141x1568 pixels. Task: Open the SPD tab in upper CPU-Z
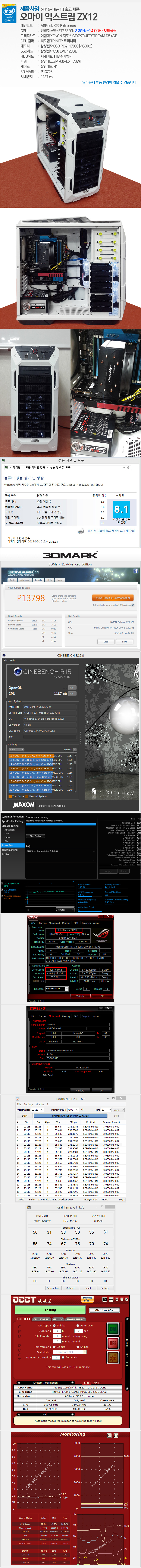pyautogui.click(x=76, y=923)
